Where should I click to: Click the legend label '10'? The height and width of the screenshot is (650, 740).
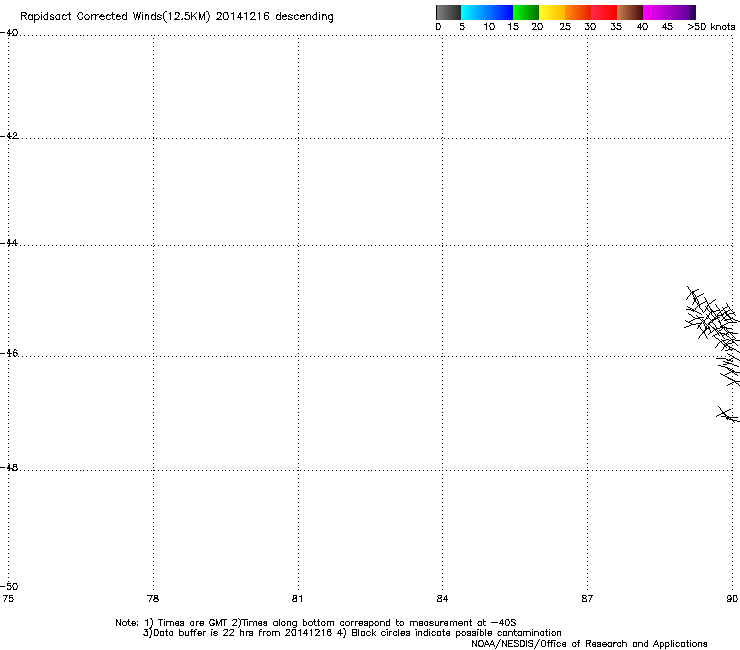pos(489,27)
